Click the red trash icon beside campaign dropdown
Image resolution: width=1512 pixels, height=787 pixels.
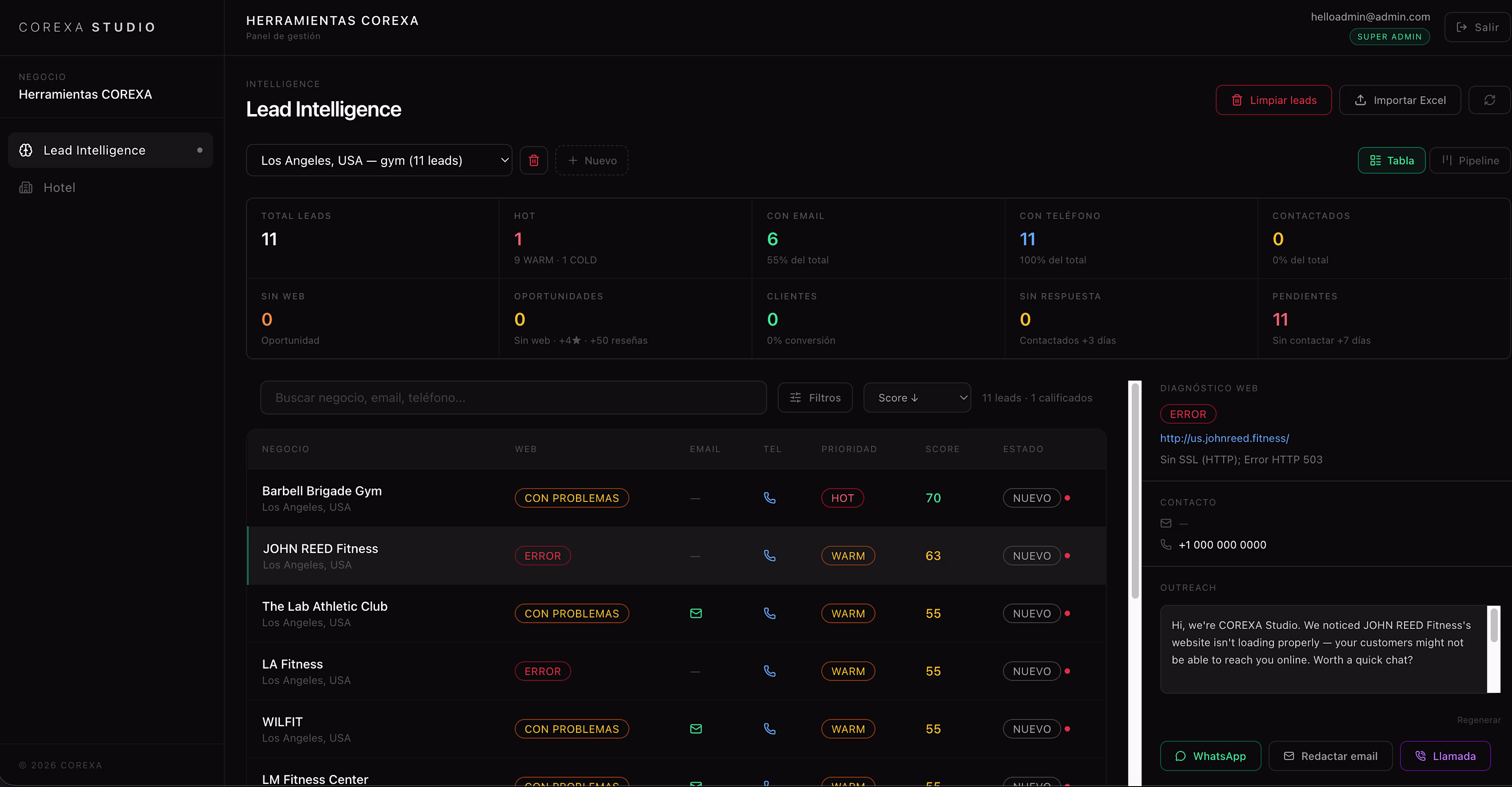[x=534, y=160]
